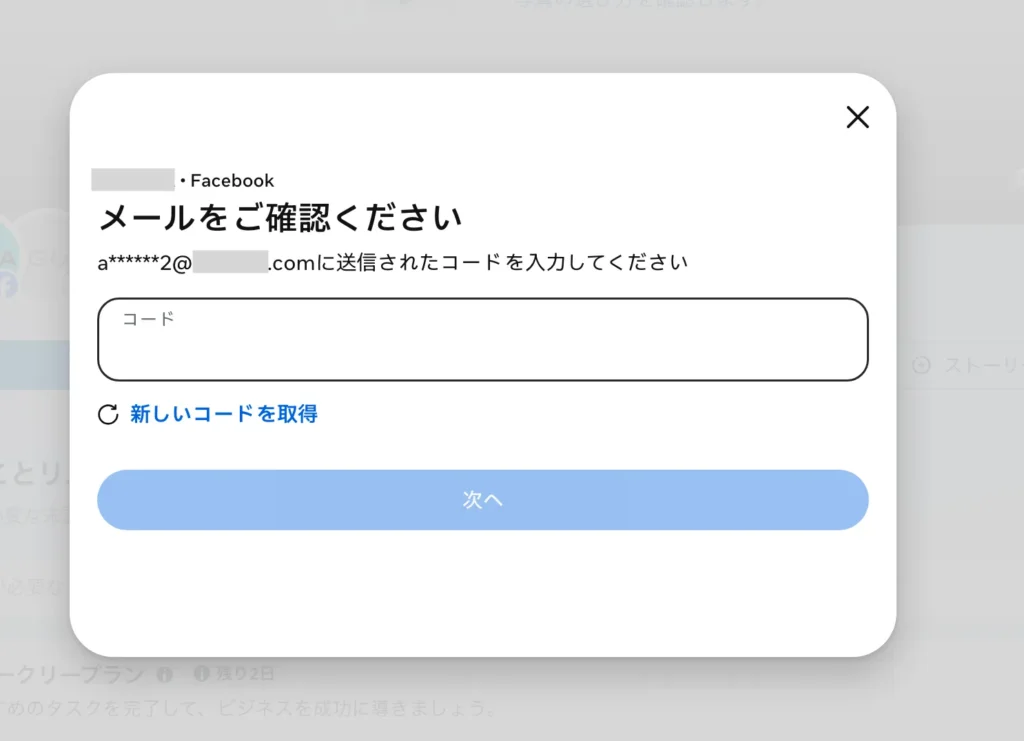
Task: Click the info icon next to ウィークリープラン
Action: click(164, 674)
